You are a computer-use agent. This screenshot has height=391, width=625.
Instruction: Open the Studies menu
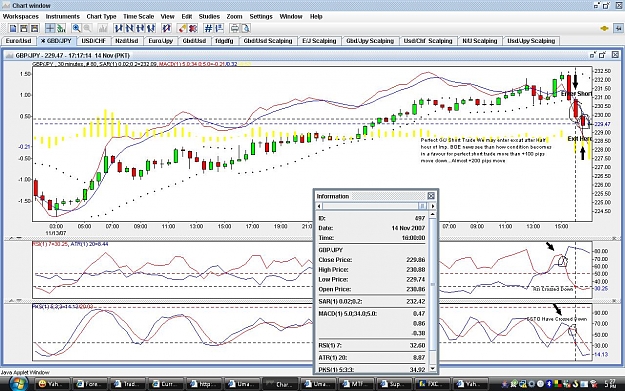tap(209, 16)
